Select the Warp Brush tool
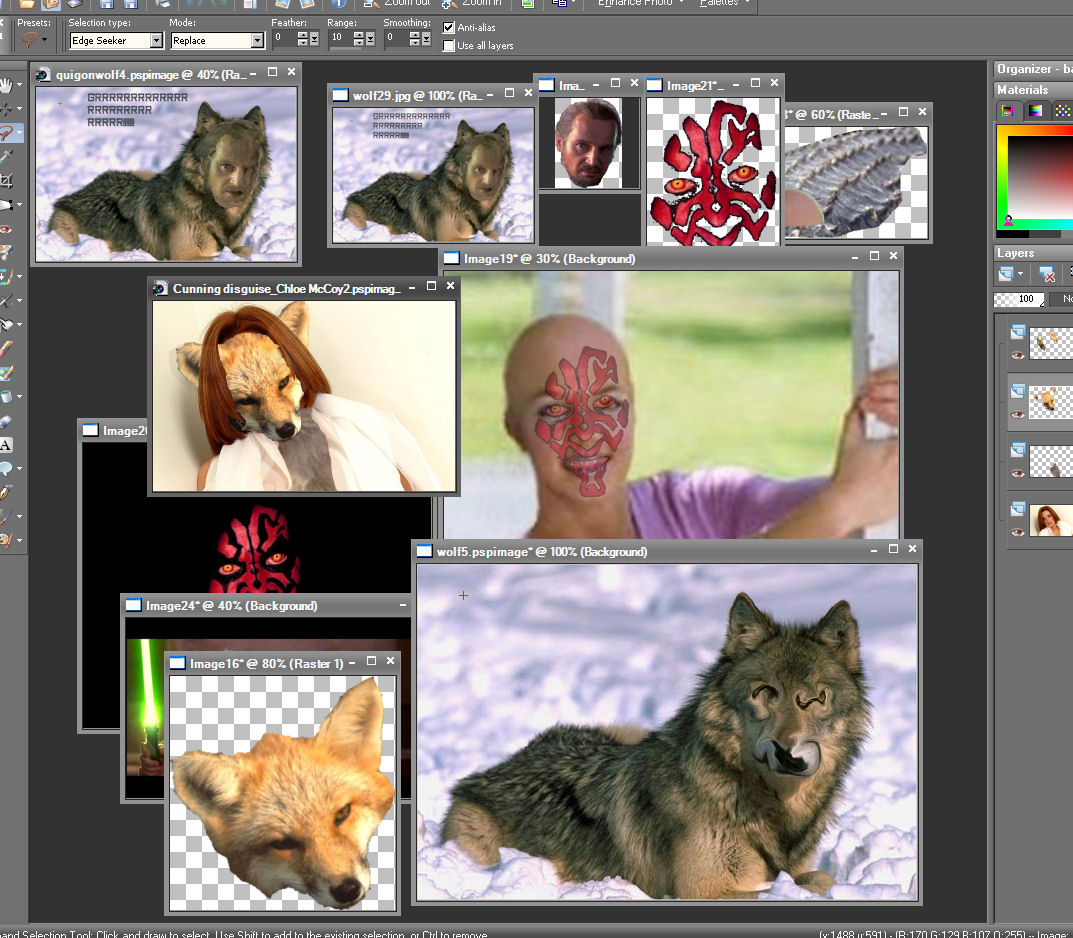Screen dimensions: 1073x938 6,517
